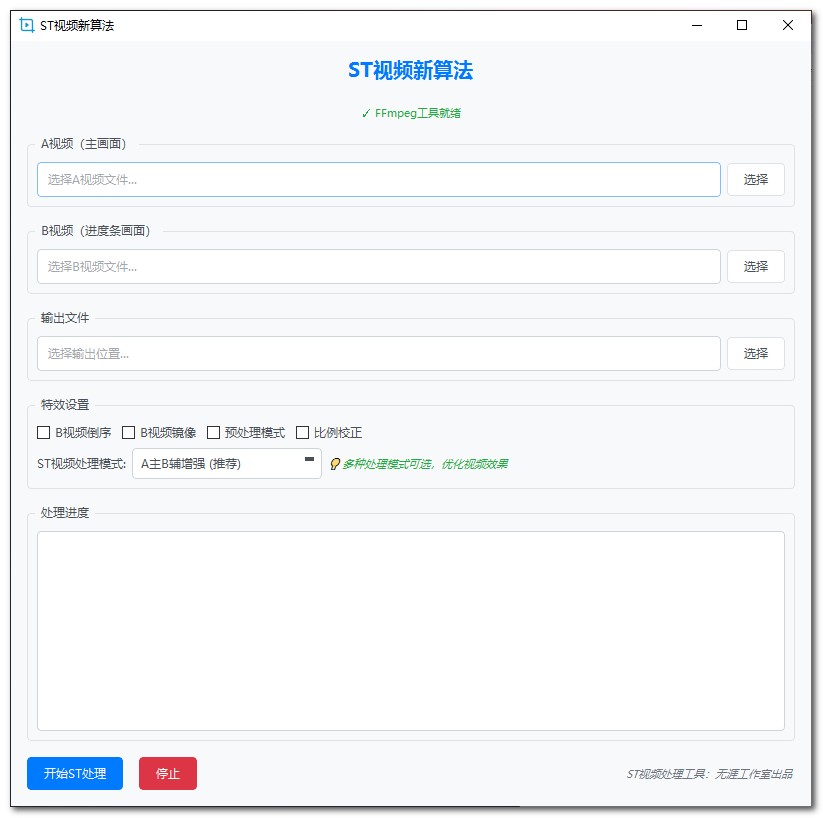Focus the 选择B视频文件 input field
Screen dimensions: 823x818
pyautogui.click(x=378, y=267)
